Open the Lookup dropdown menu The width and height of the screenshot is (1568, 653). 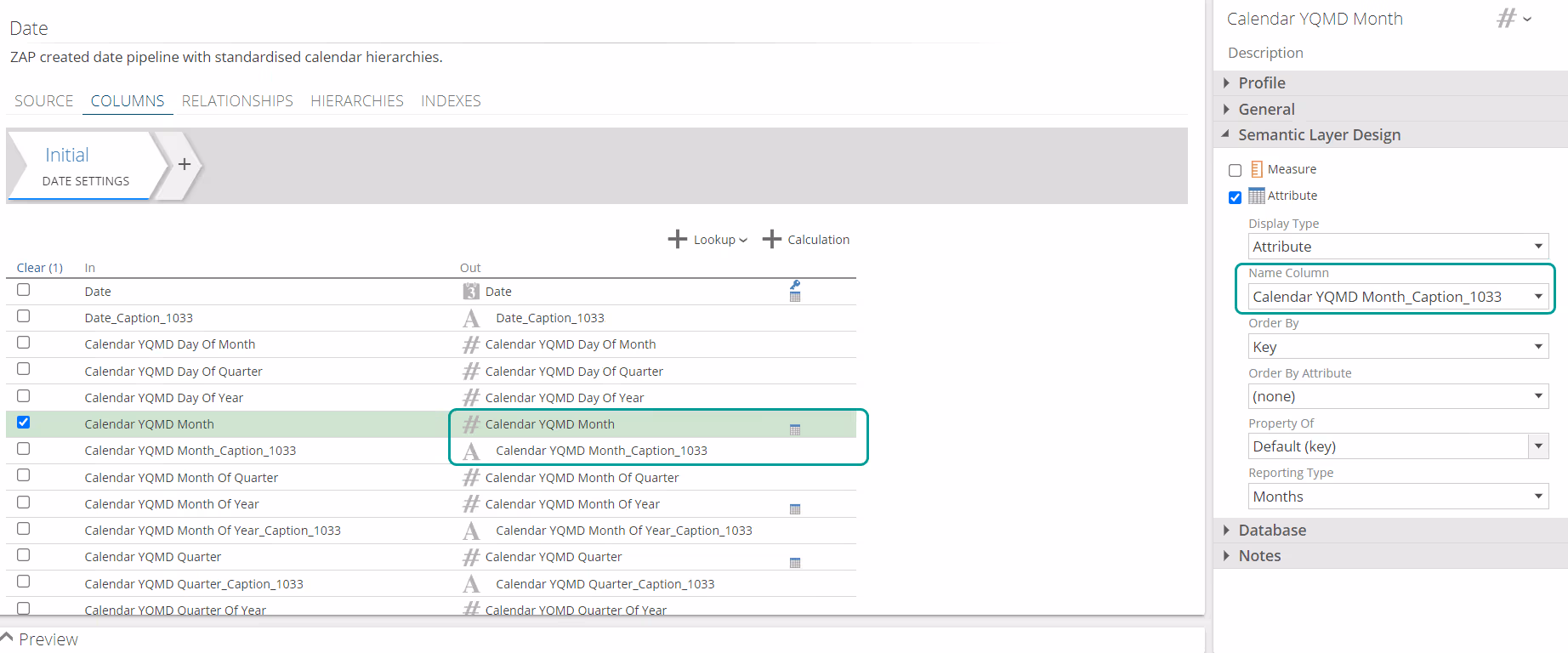pos(708,240)
